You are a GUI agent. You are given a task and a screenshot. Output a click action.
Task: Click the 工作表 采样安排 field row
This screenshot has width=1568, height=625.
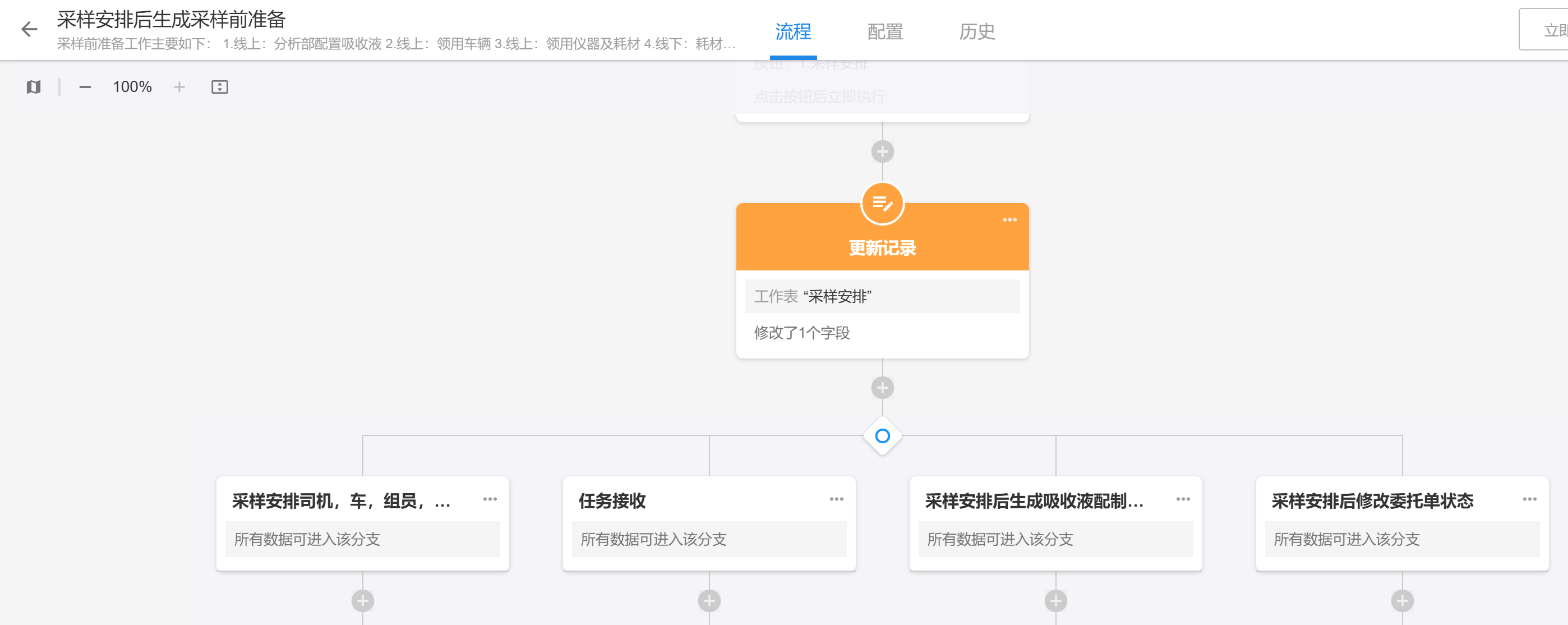point(882,297)
